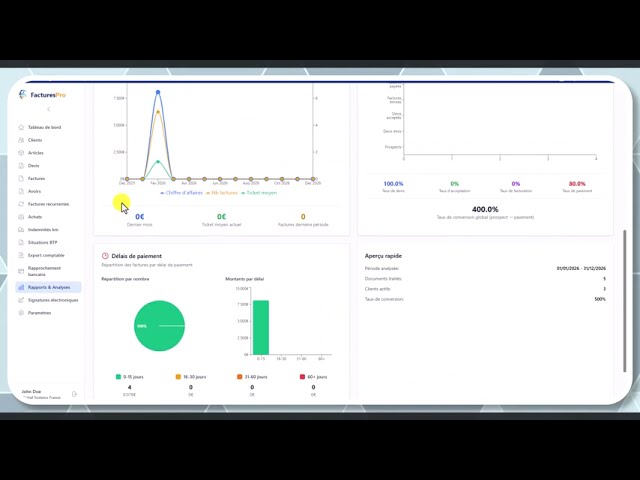Click the yellow 16-30 jours swatch
The height and width of the screenshot is (480, 640).
[x=178, y=377]
